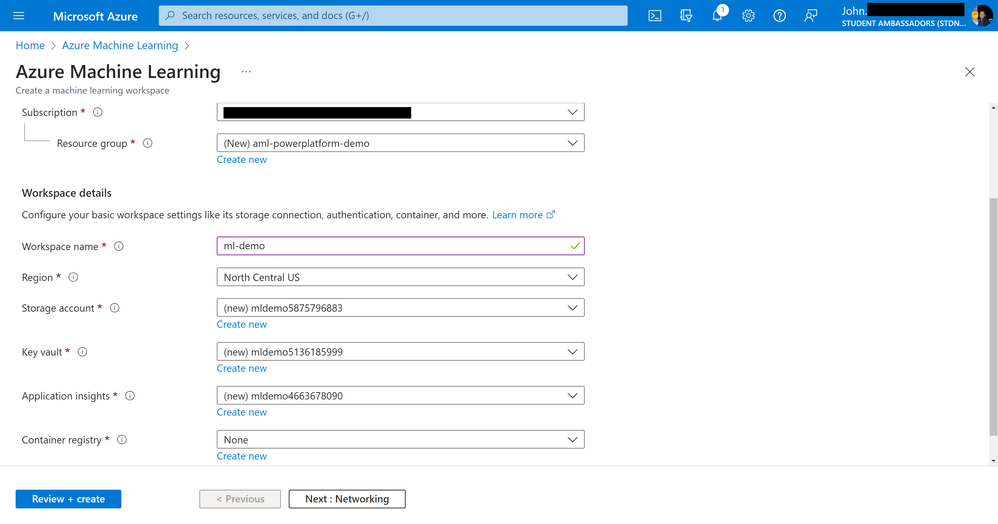Click Create new under Key vault

point(241,369)
